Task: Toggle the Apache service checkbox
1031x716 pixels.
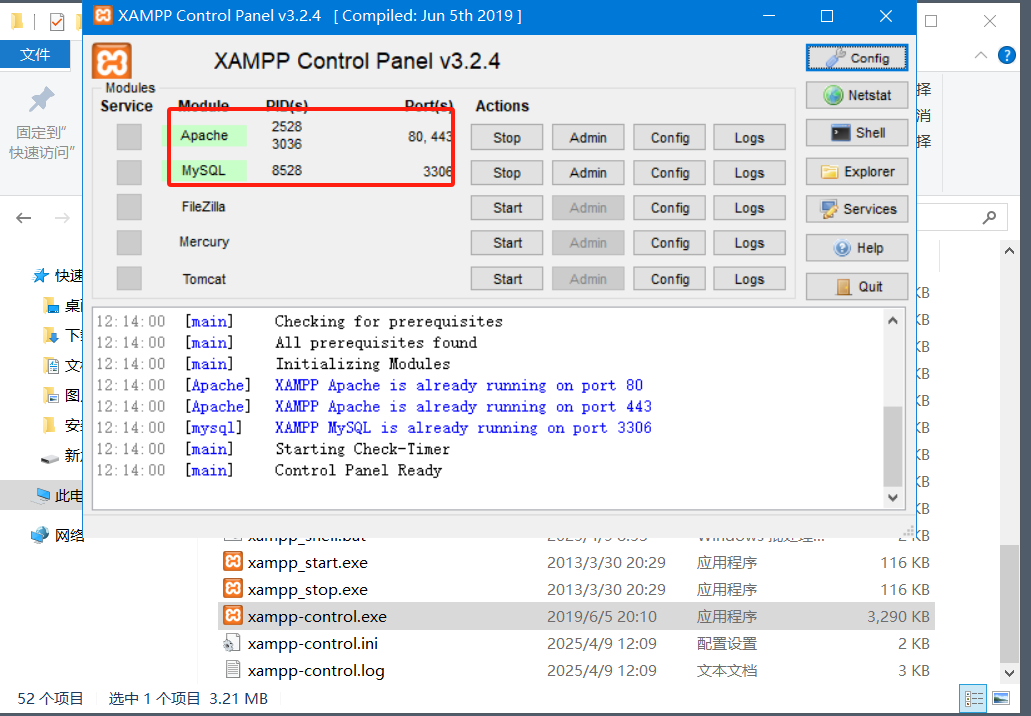Action: tap(129, 137)
